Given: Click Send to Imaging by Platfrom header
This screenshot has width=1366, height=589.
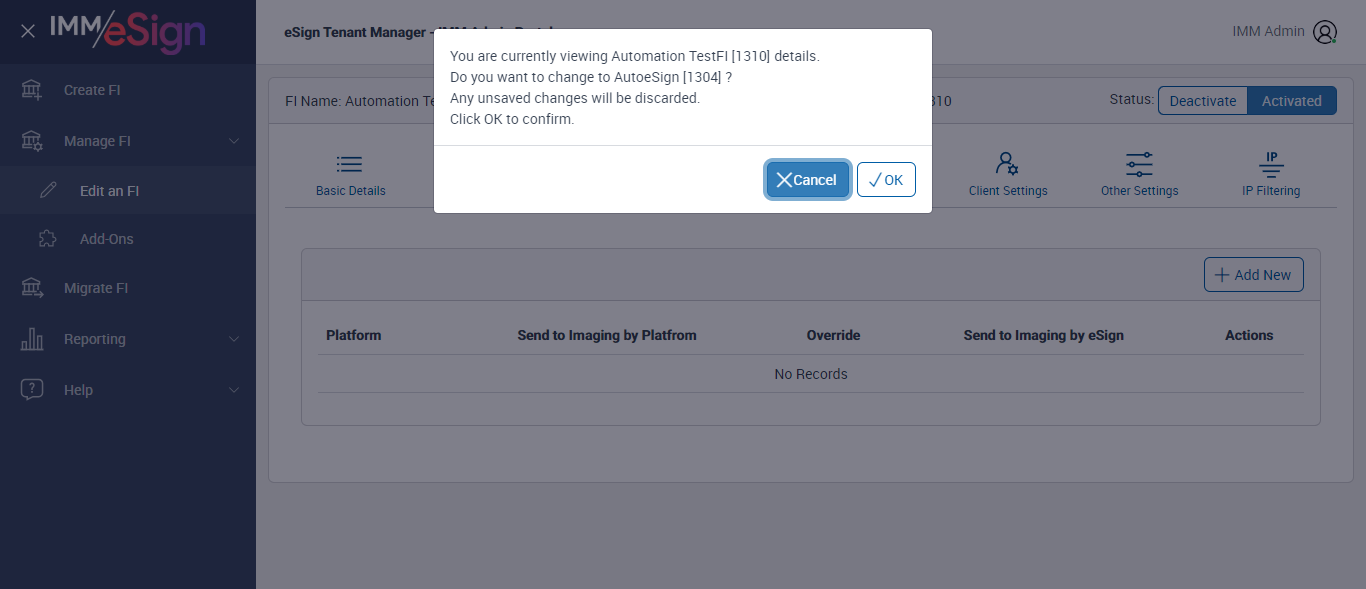Looking at the screenshot, I should pyautogui.click(x=607, y=335).
